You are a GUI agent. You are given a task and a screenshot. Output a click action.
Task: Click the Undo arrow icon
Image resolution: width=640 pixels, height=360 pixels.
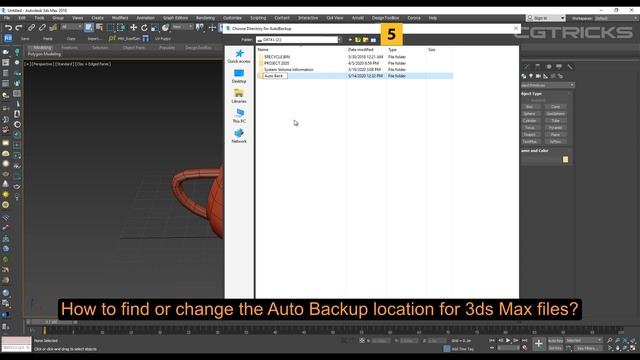point(8,28)
